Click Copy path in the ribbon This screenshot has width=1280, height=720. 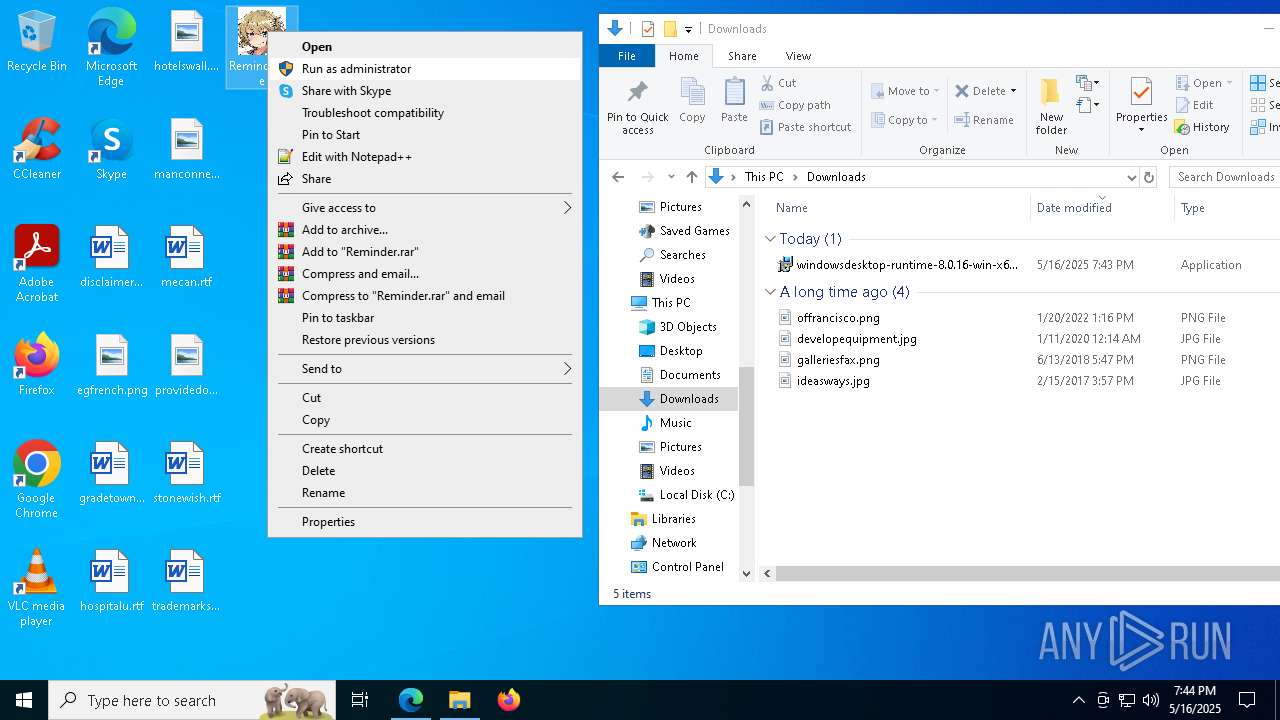pos(795,105)
